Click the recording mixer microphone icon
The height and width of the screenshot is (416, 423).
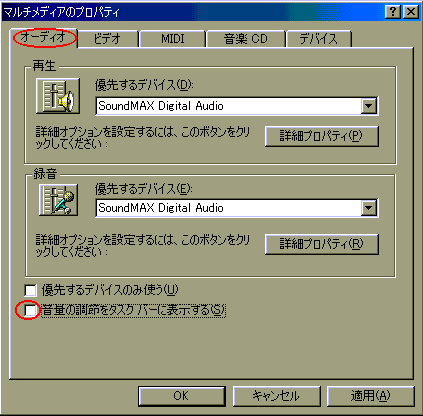pyautogui.click(x=58, y=200)
